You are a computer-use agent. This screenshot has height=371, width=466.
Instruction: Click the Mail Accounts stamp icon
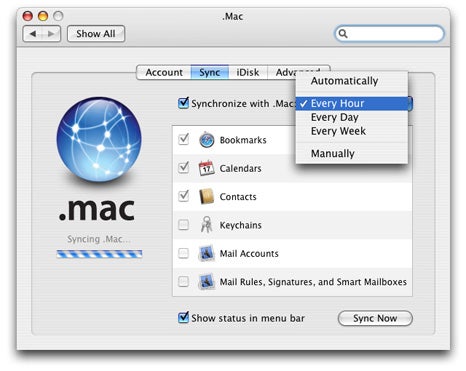[206, 253]
